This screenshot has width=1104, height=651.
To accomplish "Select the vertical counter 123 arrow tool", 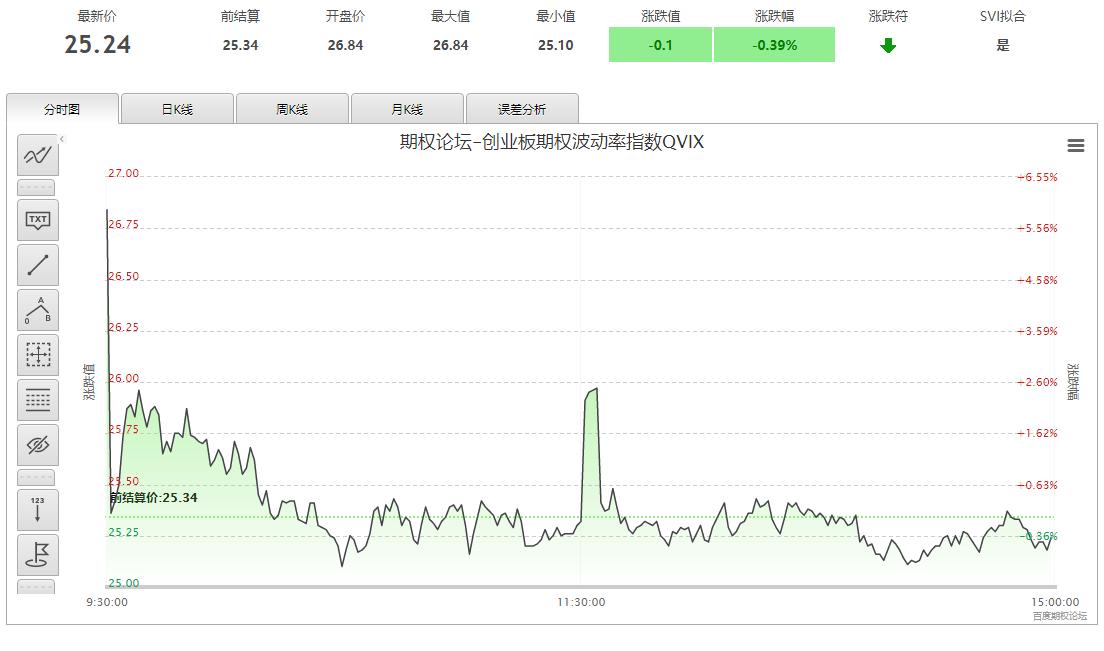I will click(37, 509).
